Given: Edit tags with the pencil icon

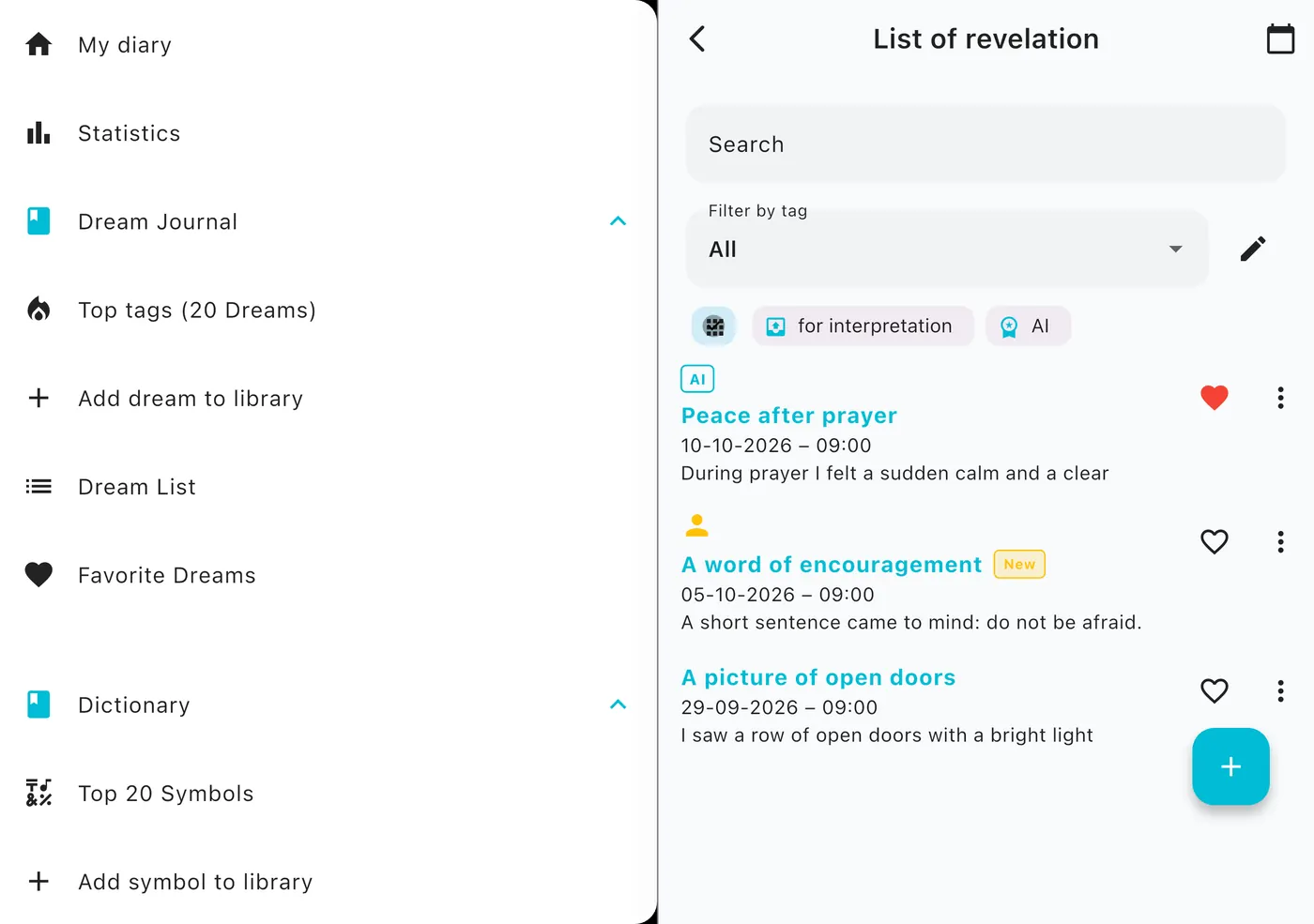Looking at the screenshot, I should [1253, 249].
